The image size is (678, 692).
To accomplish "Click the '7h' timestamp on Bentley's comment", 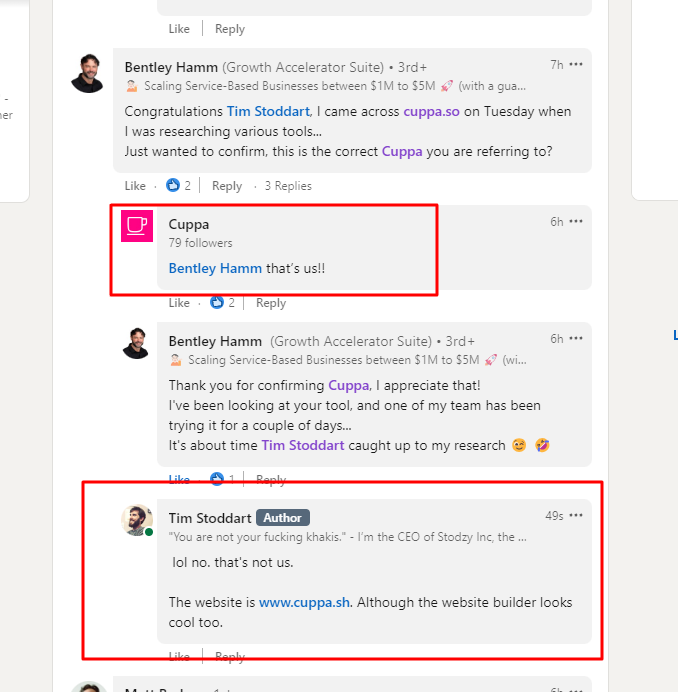I will click(x=557, y=65).
